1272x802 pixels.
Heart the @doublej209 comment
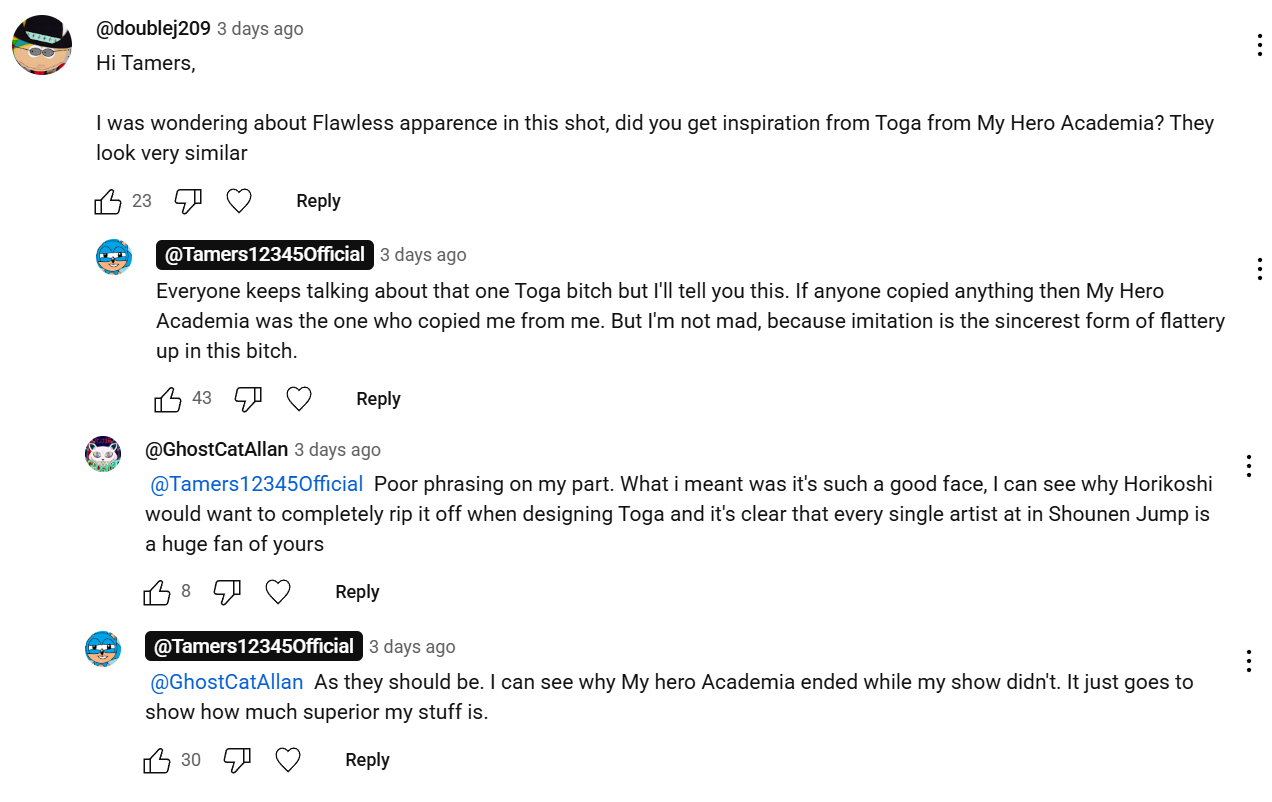tap(239, 202)
